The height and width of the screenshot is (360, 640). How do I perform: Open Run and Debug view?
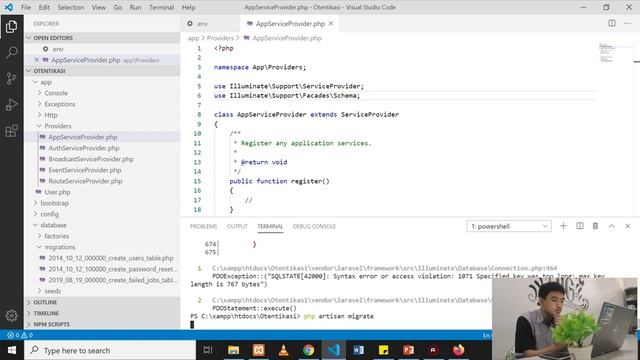tap(11, 105)
